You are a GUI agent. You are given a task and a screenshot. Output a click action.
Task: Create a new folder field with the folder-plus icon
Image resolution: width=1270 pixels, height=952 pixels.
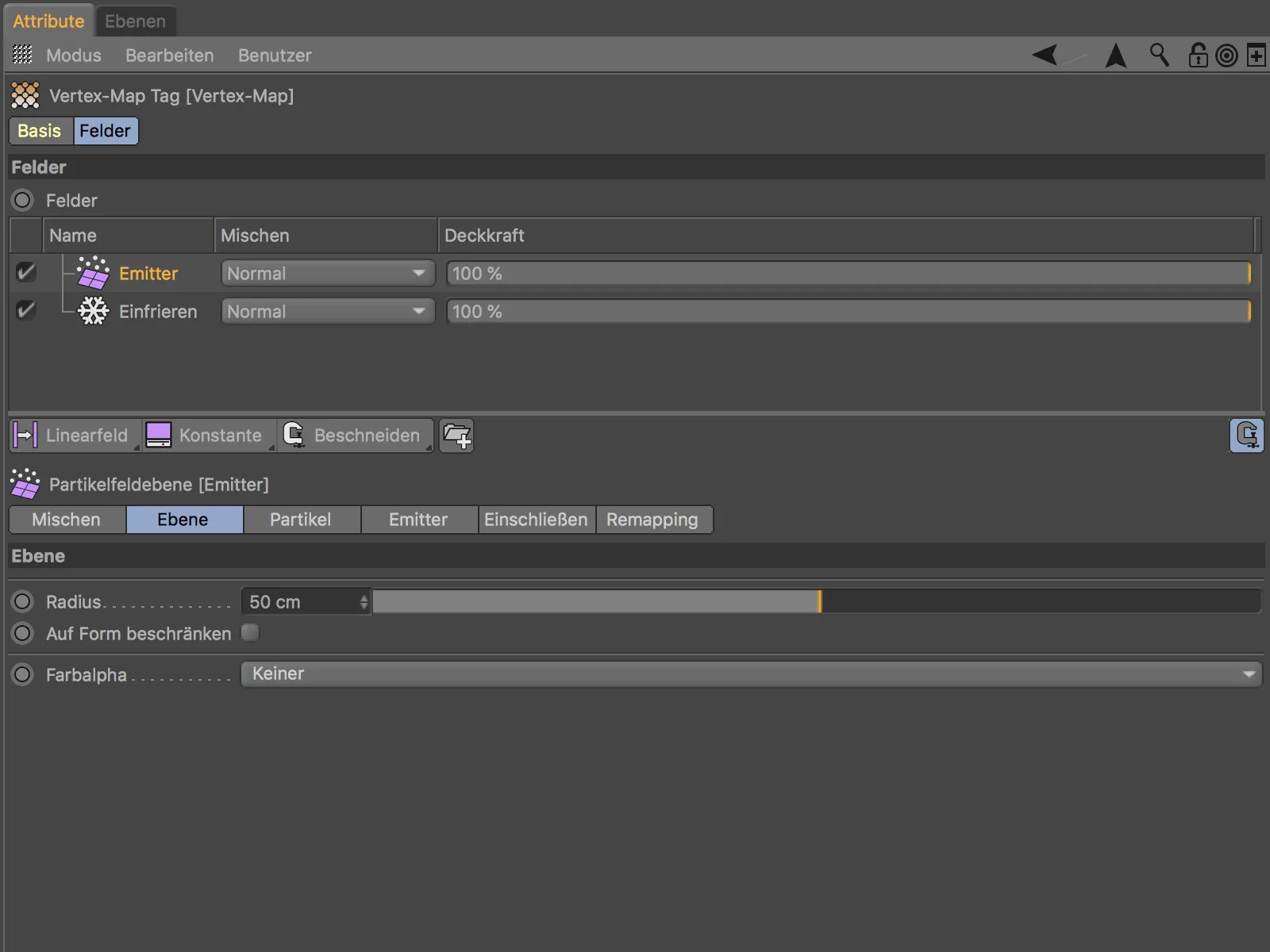click(x=456, y=435)
